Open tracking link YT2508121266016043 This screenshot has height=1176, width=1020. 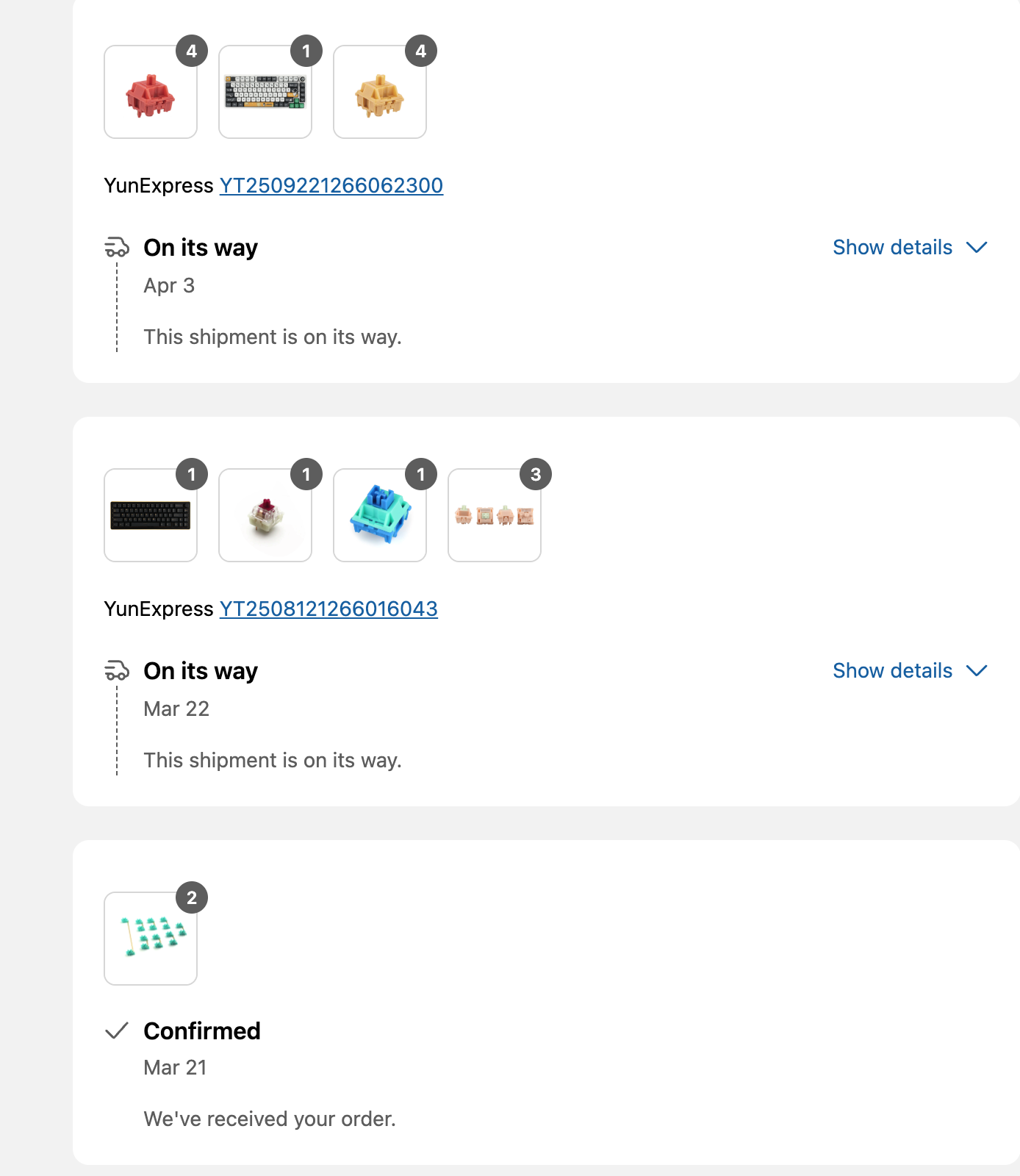(328, 609)
